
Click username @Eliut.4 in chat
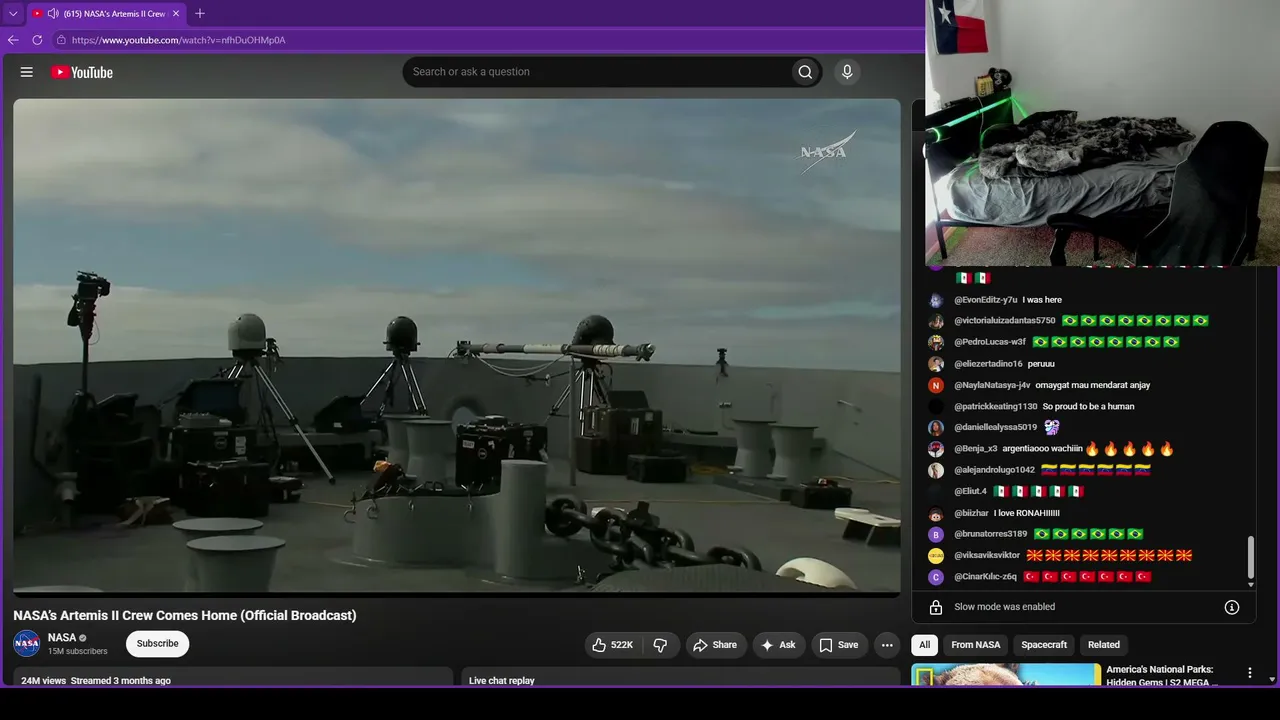click(970, 492)
